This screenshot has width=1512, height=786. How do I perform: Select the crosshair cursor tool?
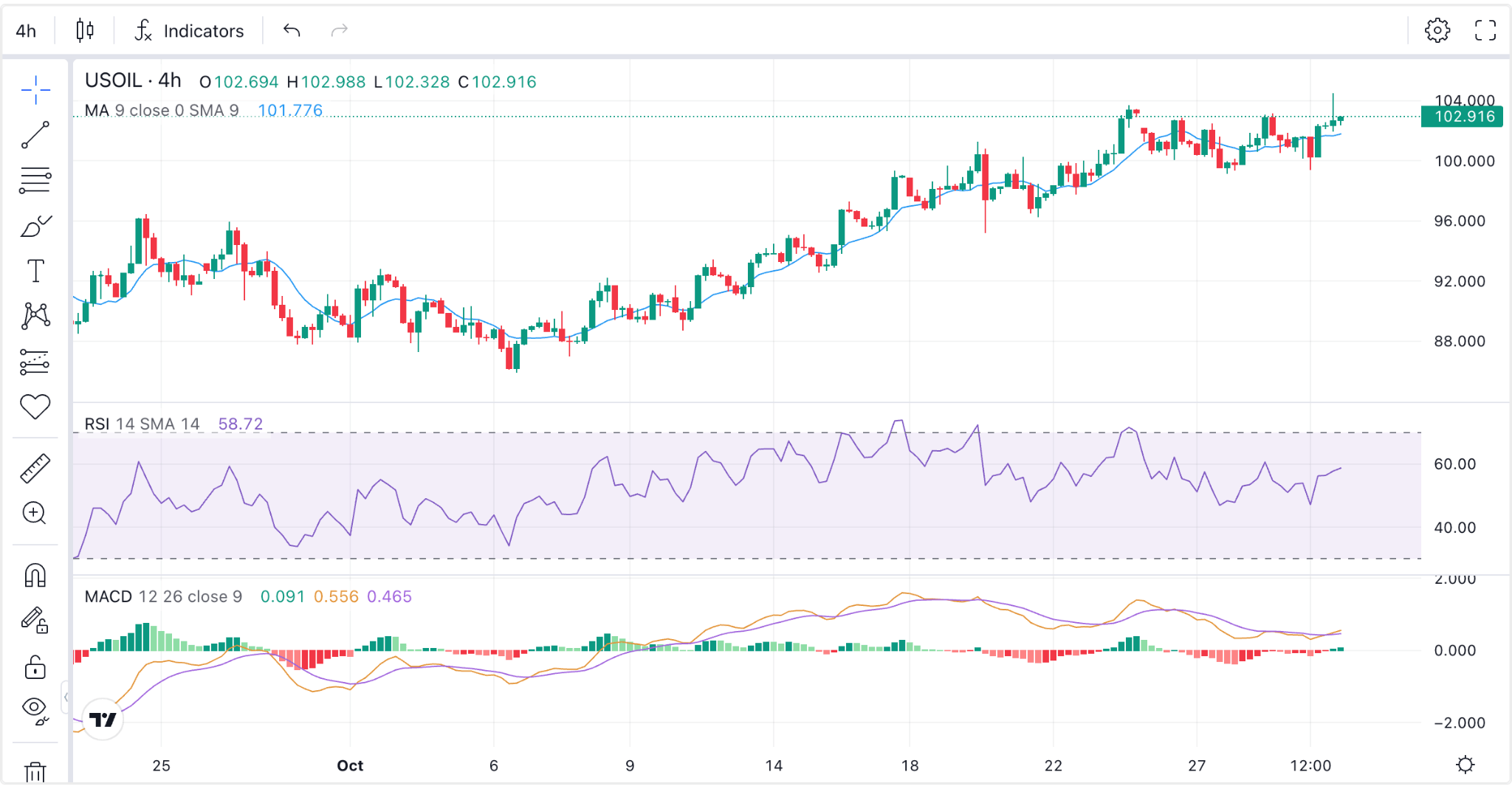(x=35, y=90)
